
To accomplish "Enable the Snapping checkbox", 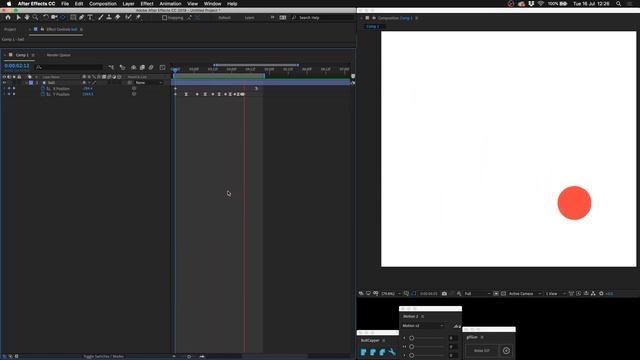I will 164,18.
